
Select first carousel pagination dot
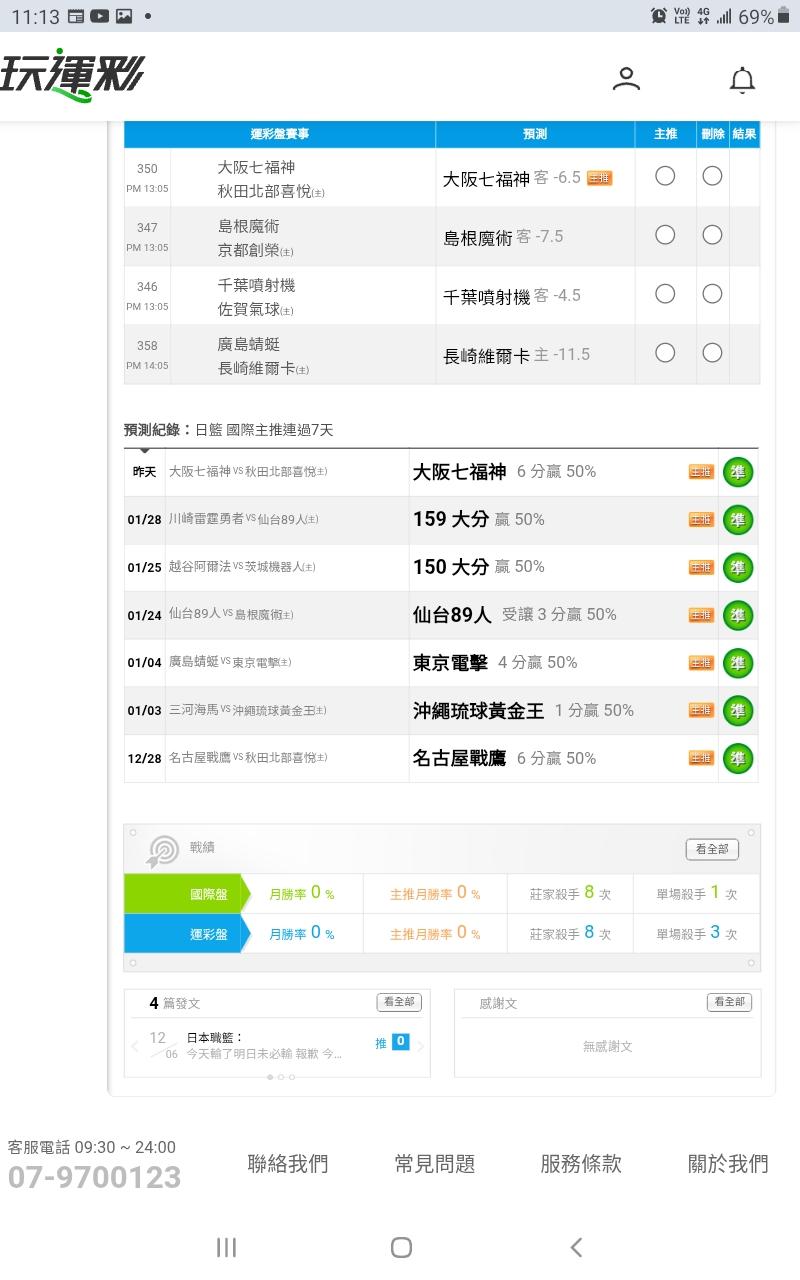click(x=269, y=1077)
